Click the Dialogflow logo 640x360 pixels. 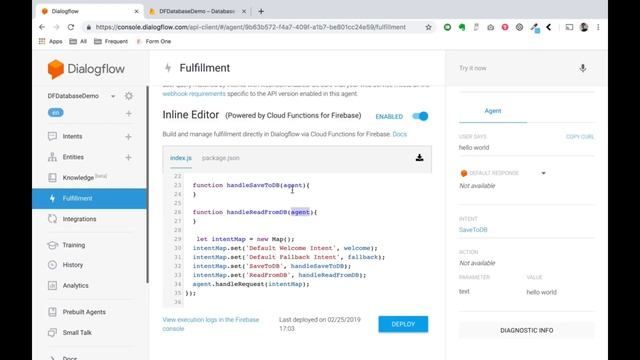tap(86, 69)
